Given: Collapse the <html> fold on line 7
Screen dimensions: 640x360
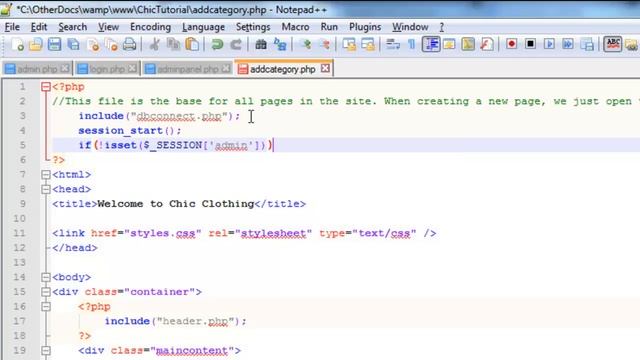Looking at the screenshot, I should (46, 175).
